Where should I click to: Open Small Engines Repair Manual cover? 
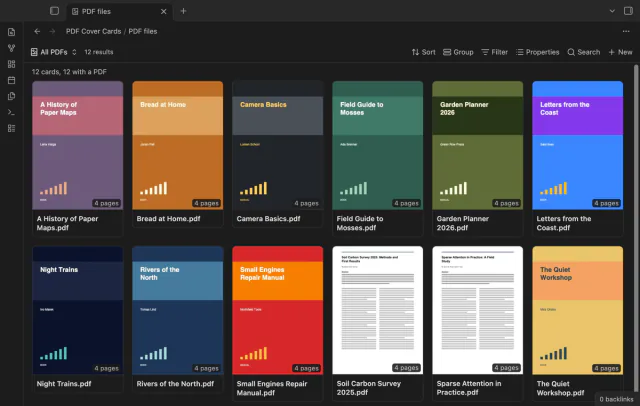pos(278,310)
